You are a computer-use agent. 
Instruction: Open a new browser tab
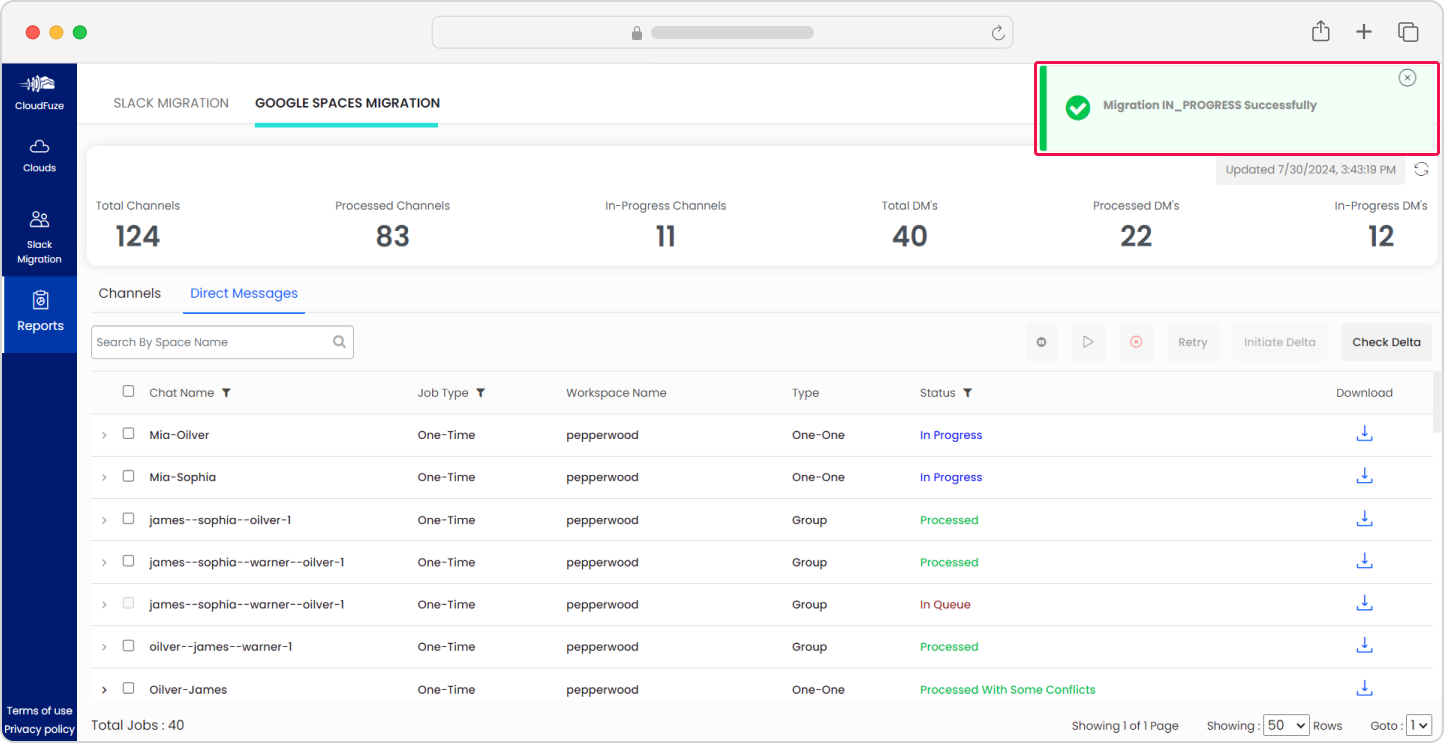pyautogui.click(x=1364, y=32)
